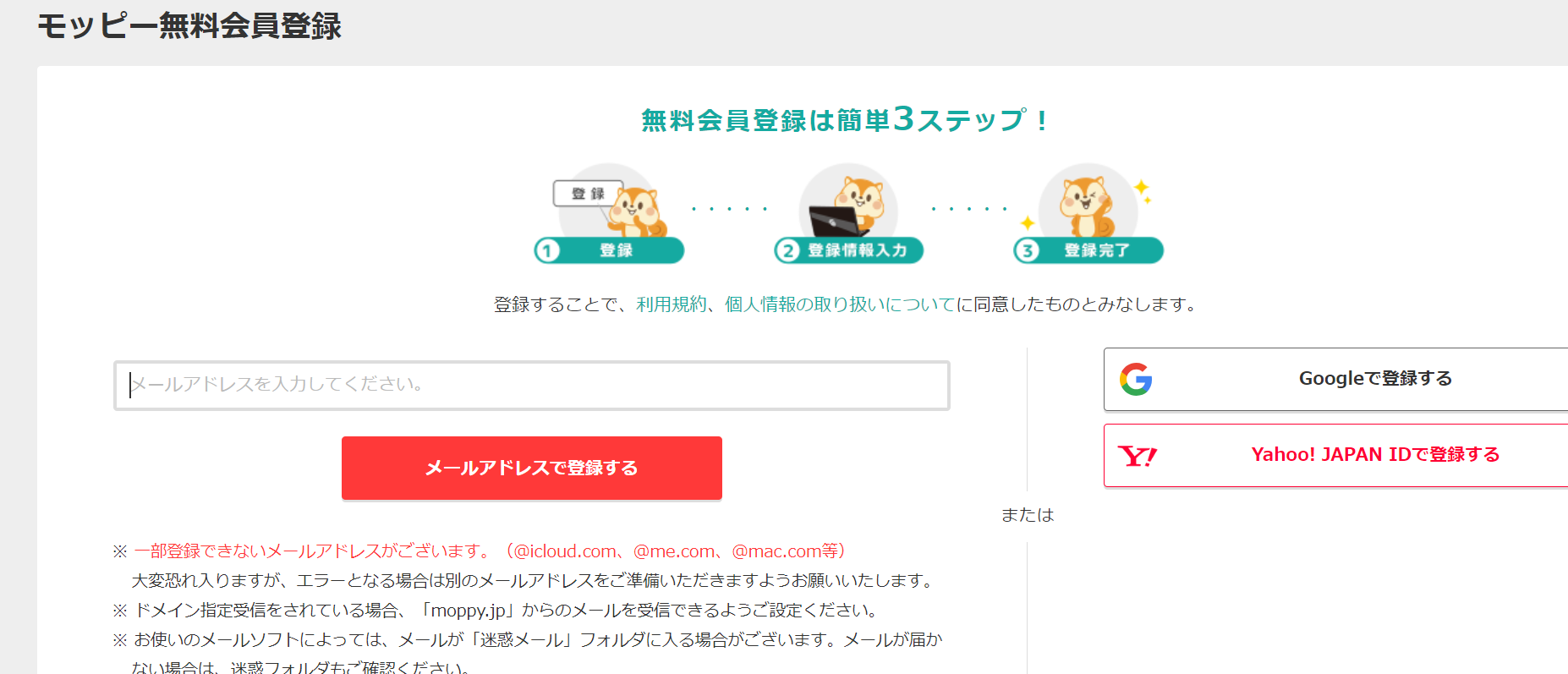Click the step 3 winking squirrel illustration
Image resolution: width=1568 pixels, height=674 pixels.
1088,206
